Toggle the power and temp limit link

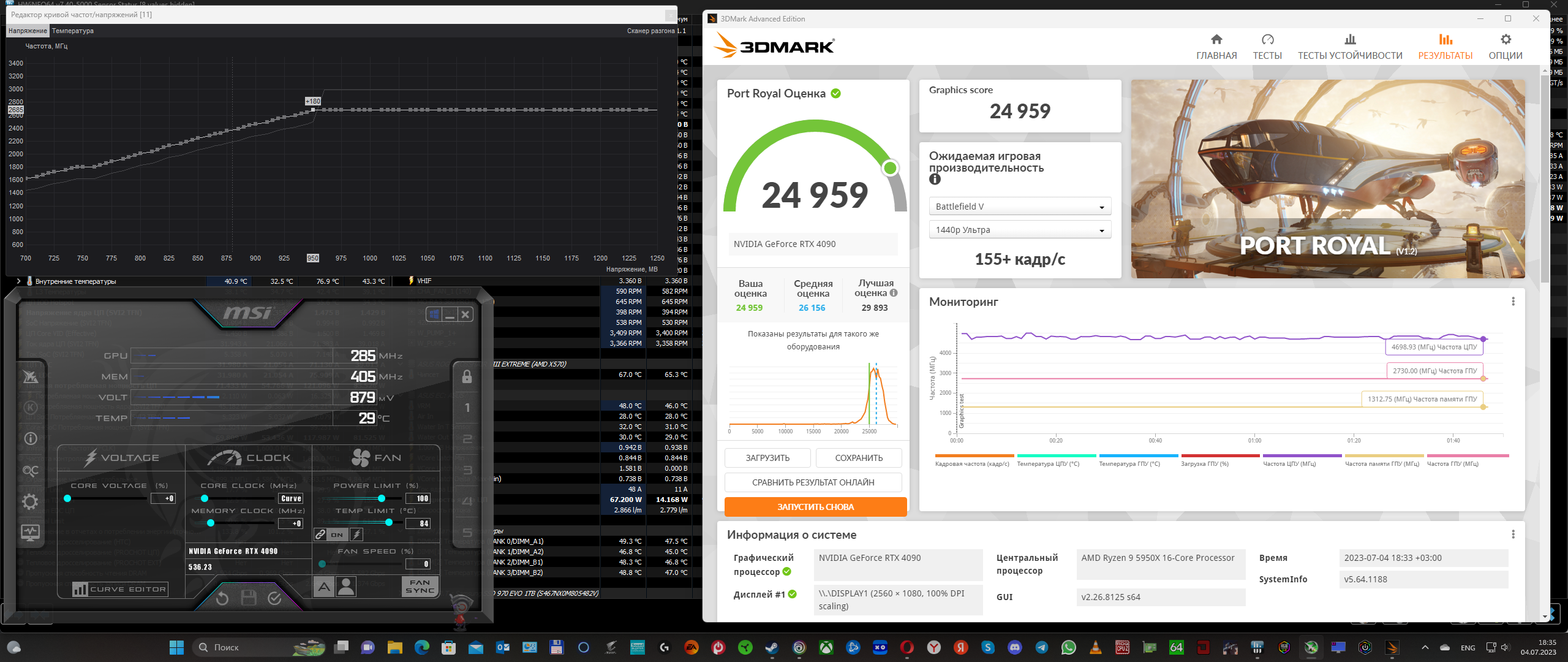coord(320,535)
